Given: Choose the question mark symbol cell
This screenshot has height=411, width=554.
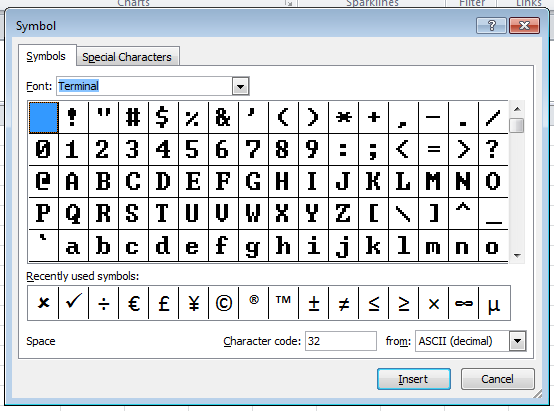Looking at the screenshot, I should pyautogui.click(x=493, y=149).
